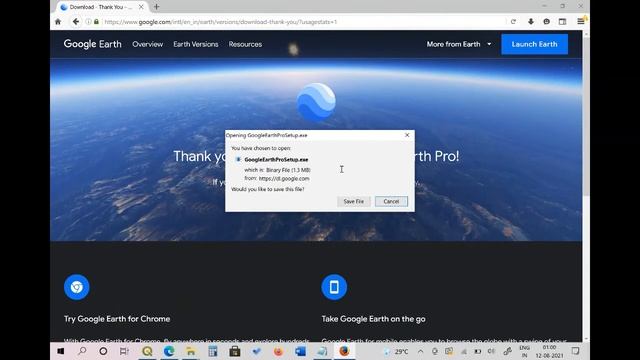Open Microsoft Word from the taskbar
Viewport: 640px width, 360px height.
click(x=300, y=351)
